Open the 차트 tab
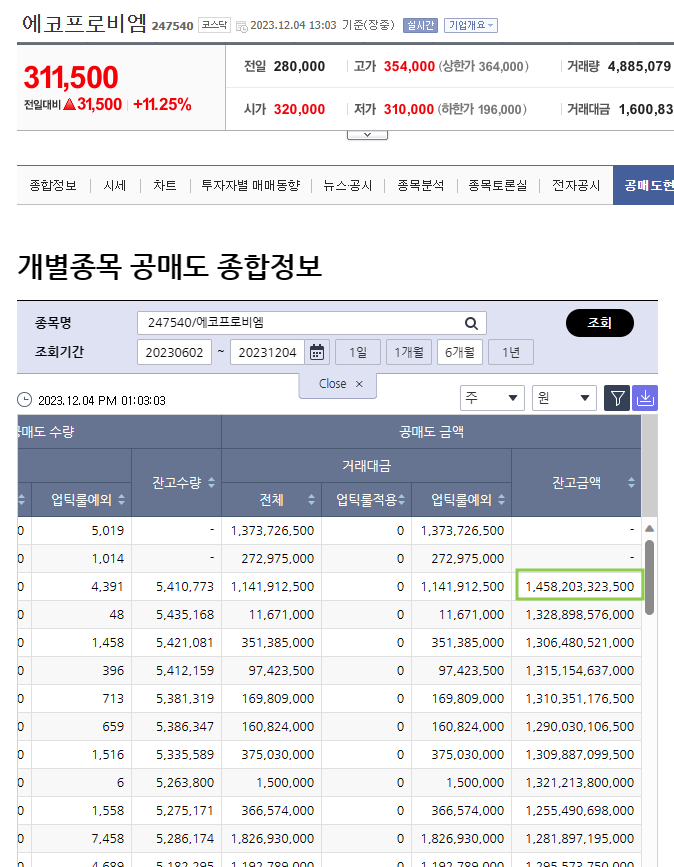The height and width of the screenshot is (867, 674). pyautogui.click(x=165, y=185)
